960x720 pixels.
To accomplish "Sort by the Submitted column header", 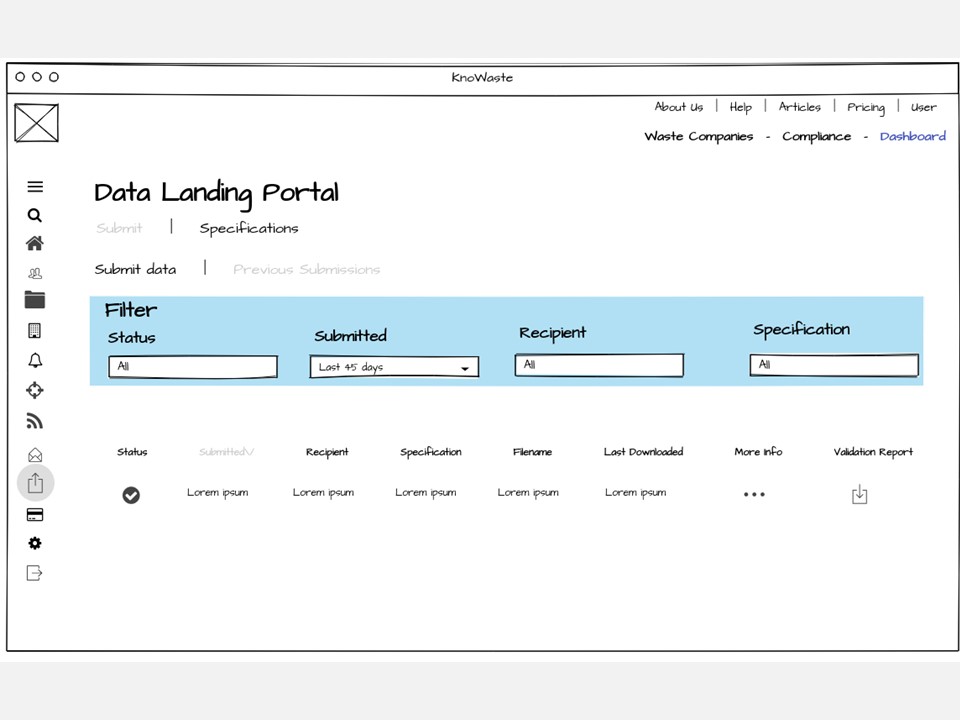I will 226,452.
